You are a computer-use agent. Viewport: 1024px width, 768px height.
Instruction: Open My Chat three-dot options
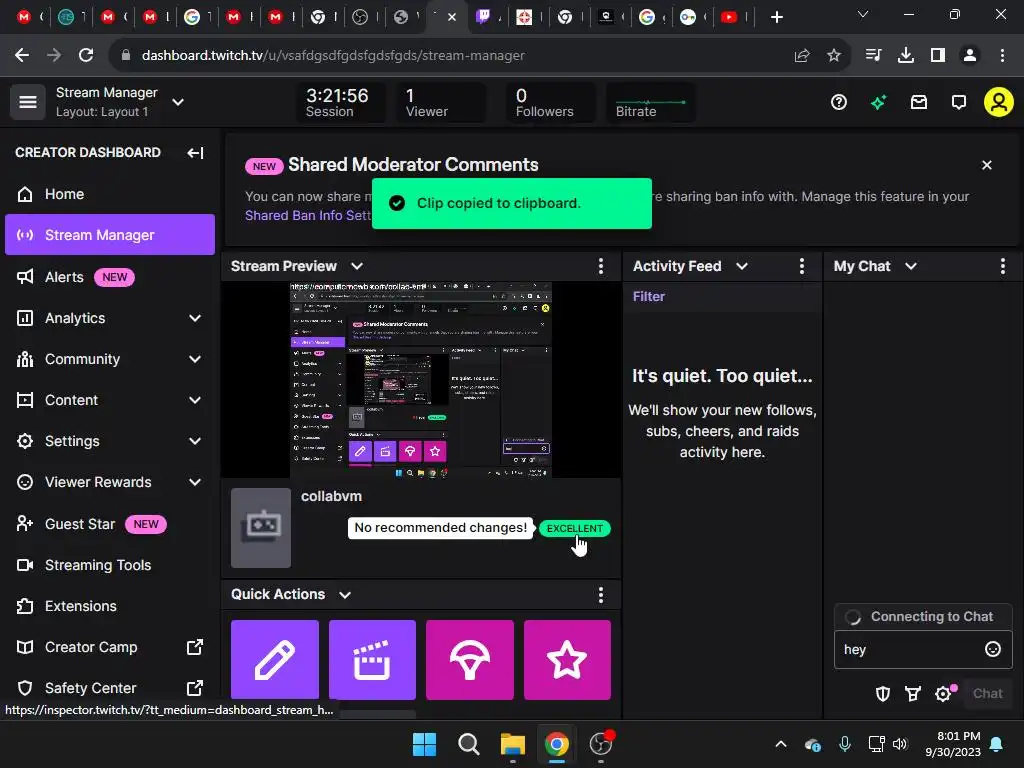click(1002, 266)
